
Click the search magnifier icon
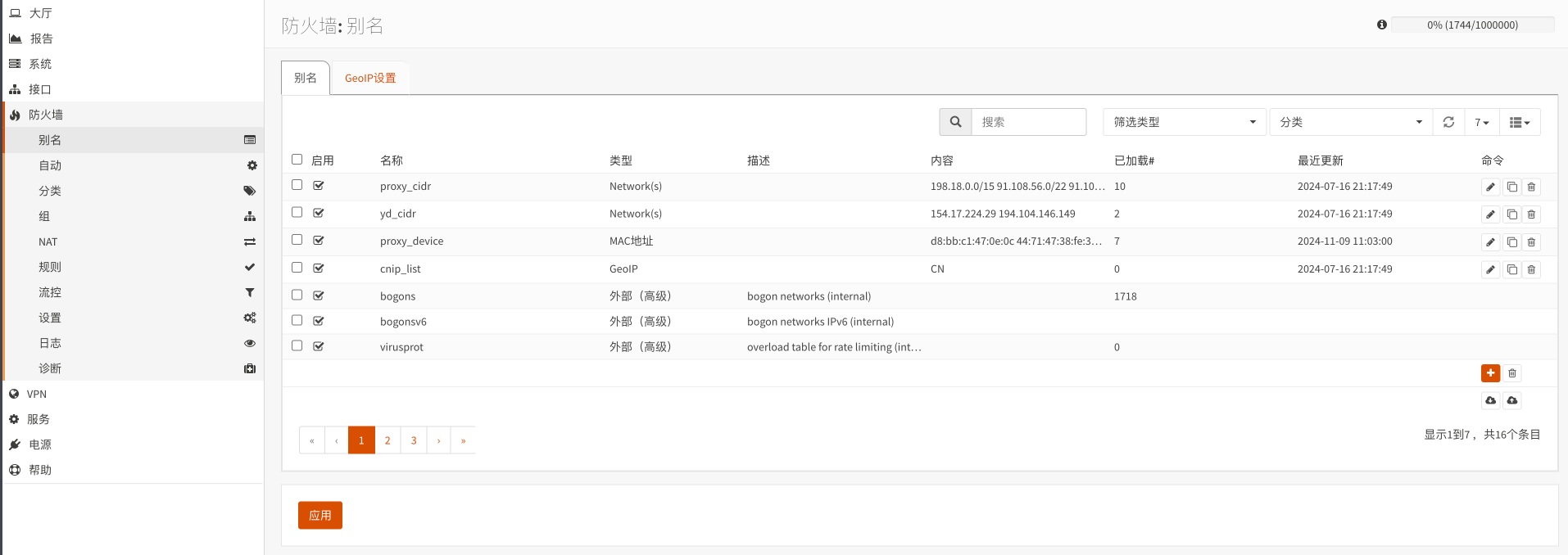coord(955,122)
